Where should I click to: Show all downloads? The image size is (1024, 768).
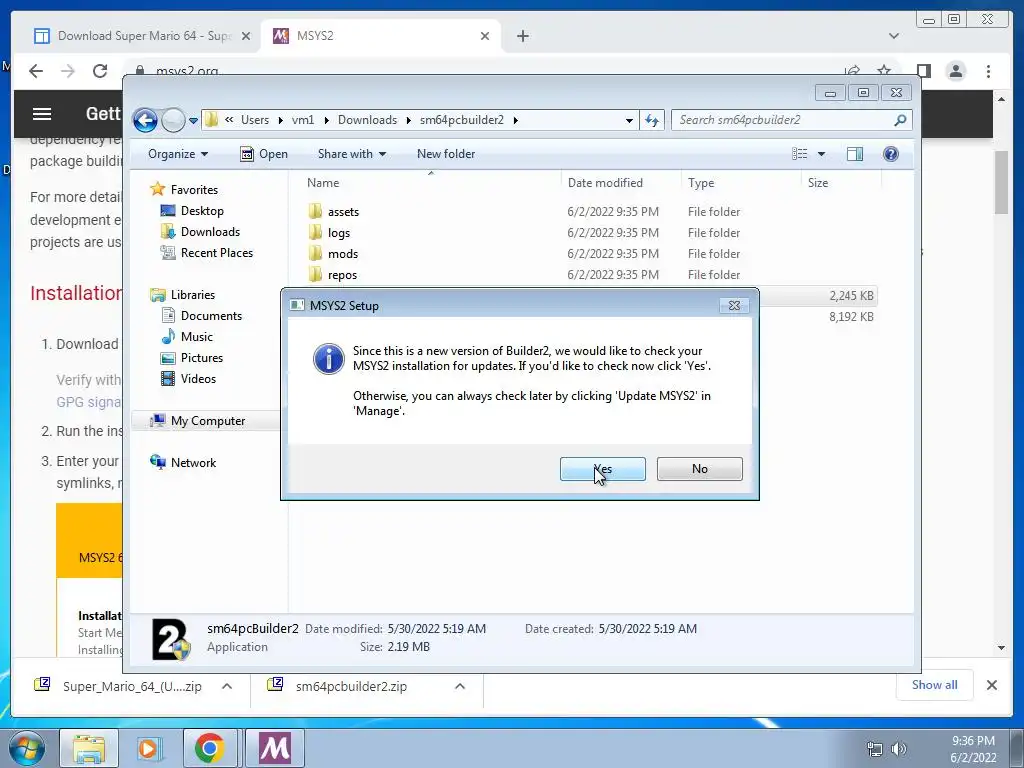(935, 685)
